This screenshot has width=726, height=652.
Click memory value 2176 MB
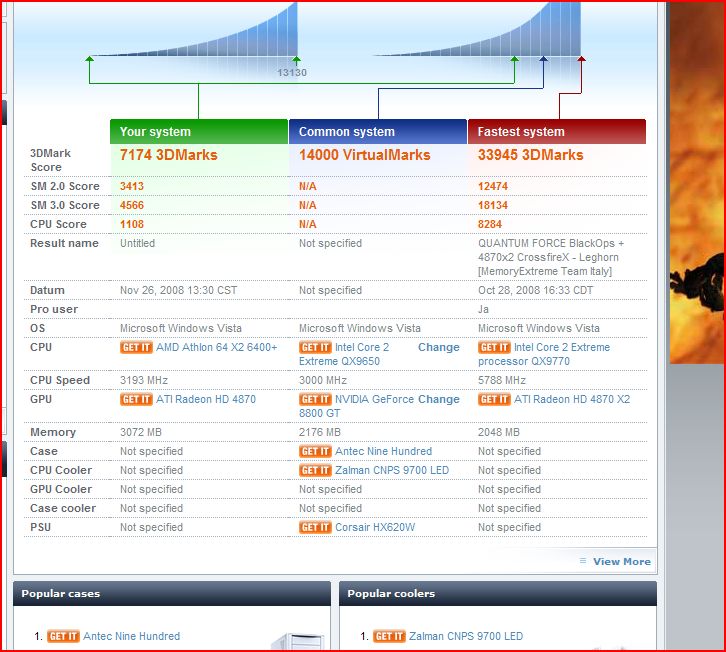click(x=320, y=432)
